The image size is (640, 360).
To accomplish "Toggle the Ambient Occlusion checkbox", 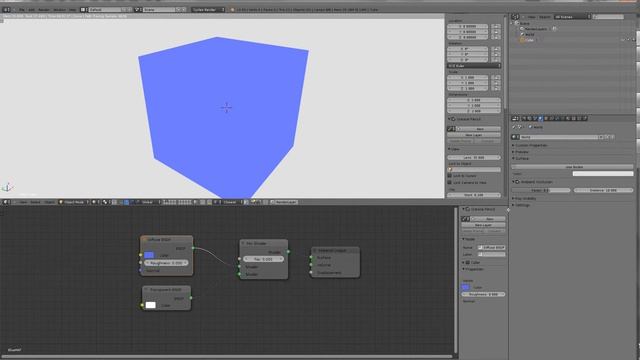I will [518, 182].
